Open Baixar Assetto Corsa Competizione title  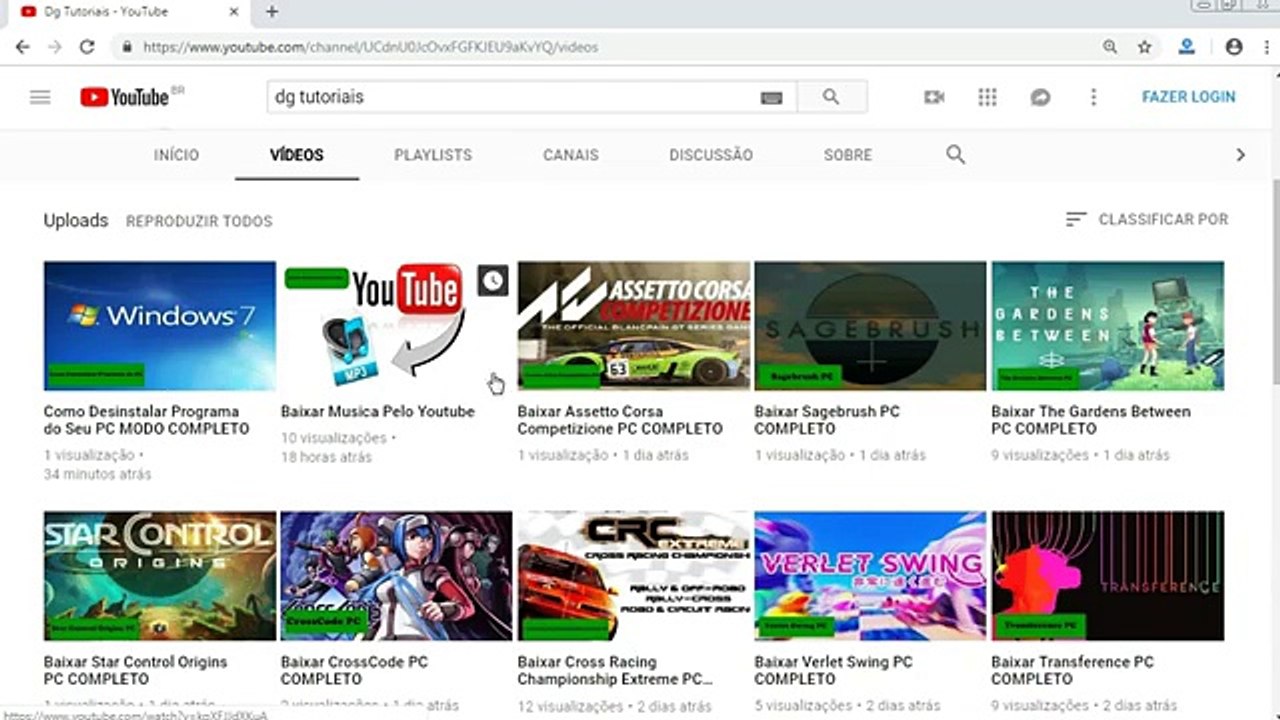[620, 420]
